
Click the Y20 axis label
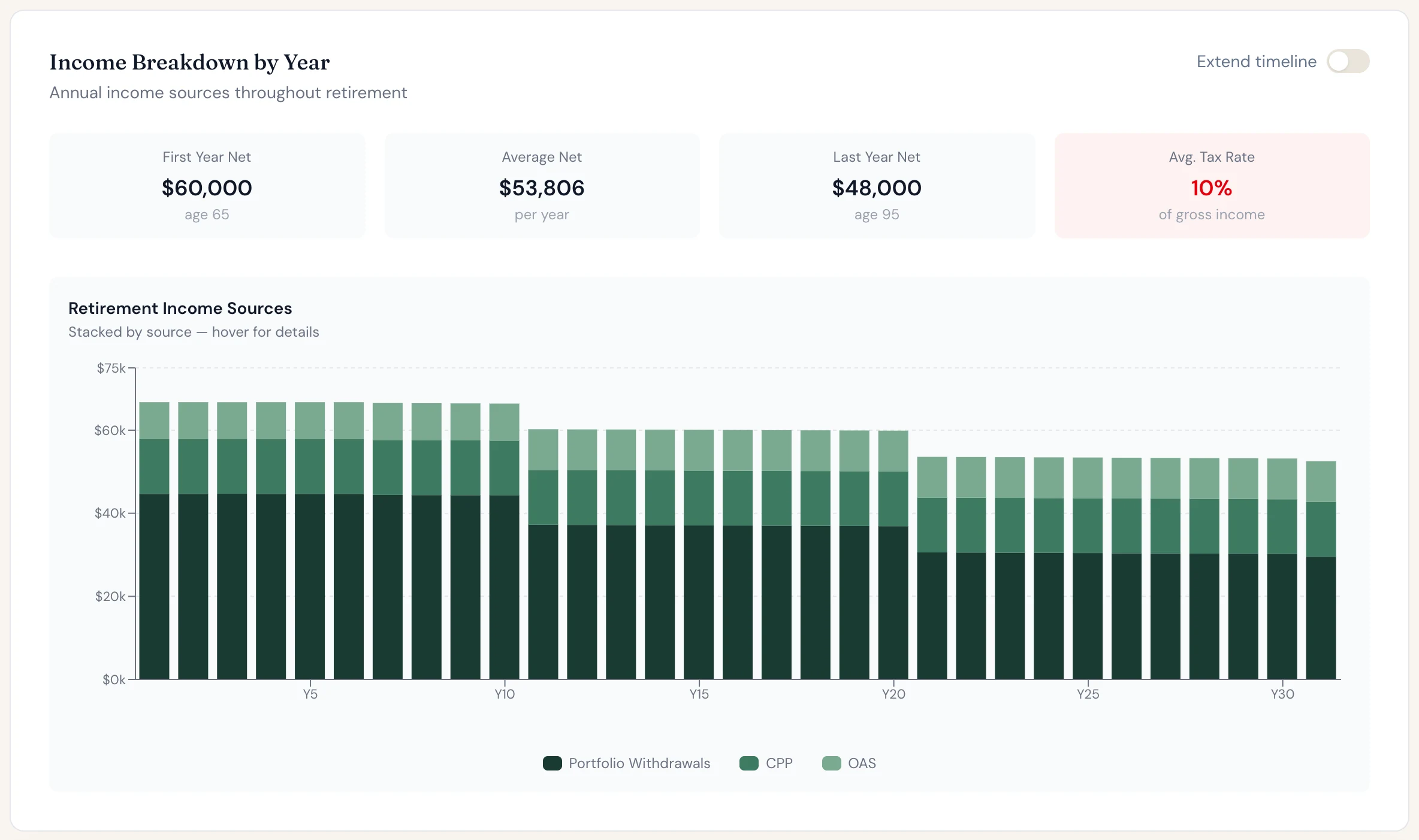[x=893, y=694]
